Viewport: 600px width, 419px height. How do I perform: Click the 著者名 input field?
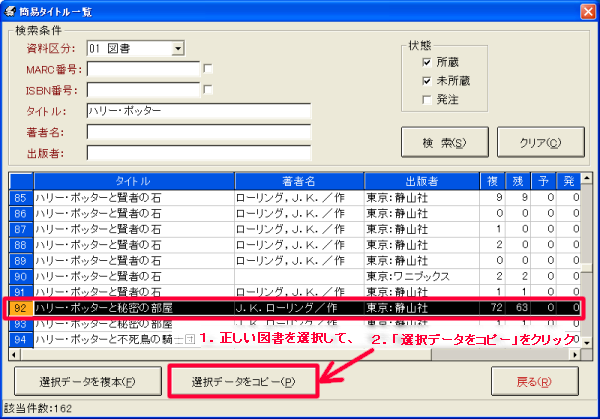point(199,132)
